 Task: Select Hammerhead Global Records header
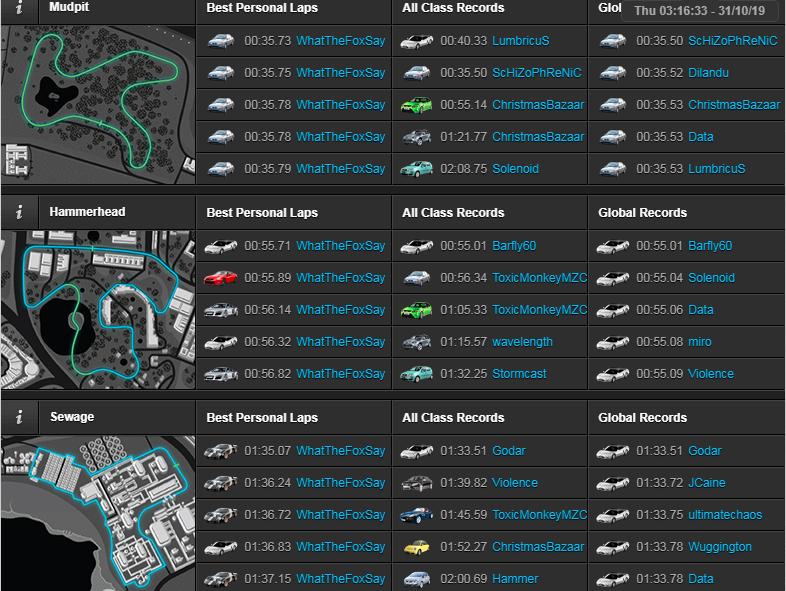click(x=642, y=213)
